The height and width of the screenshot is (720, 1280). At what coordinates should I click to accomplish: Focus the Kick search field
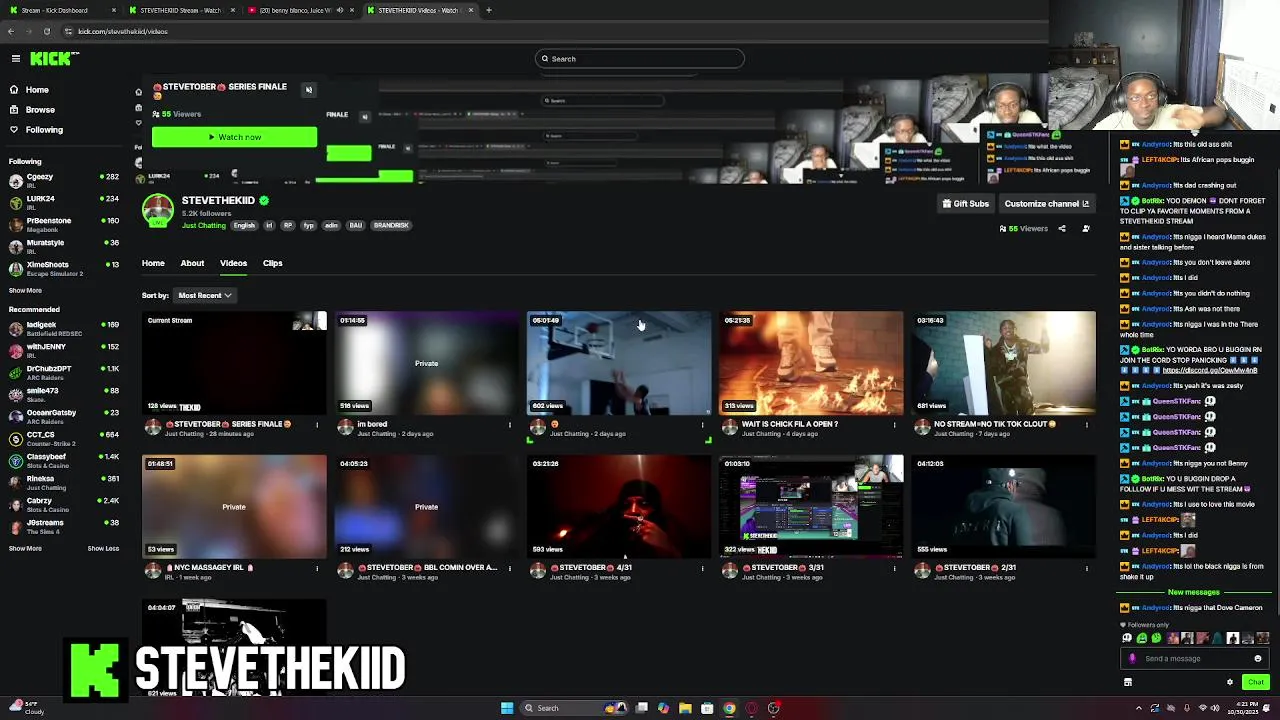pyautogui.click(x=640, y=59)
